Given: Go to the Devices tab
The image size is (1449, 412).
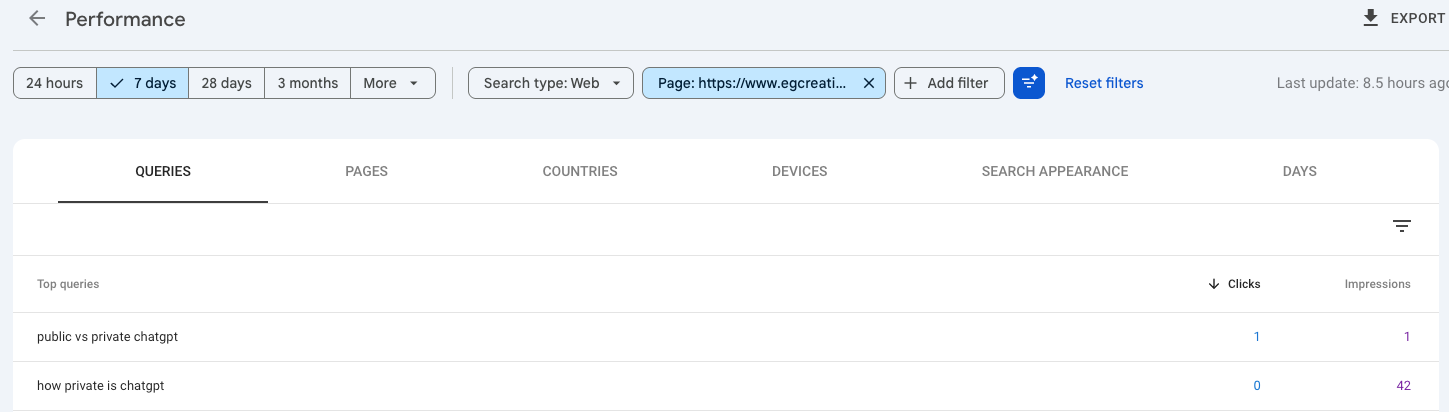Looking at the screenshot, I should click(x=799, y=171).
